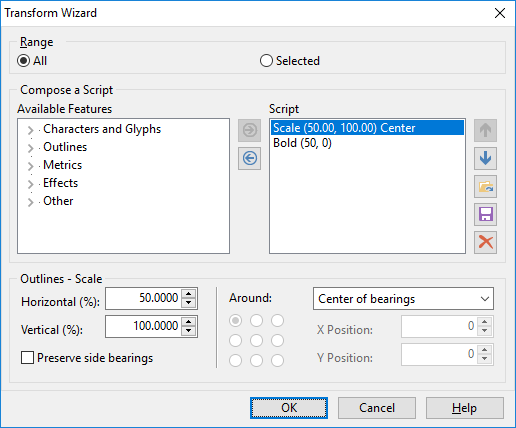Click the Effects feature label
This screenshot has height=428, width=516.
[x=60, y=183]
